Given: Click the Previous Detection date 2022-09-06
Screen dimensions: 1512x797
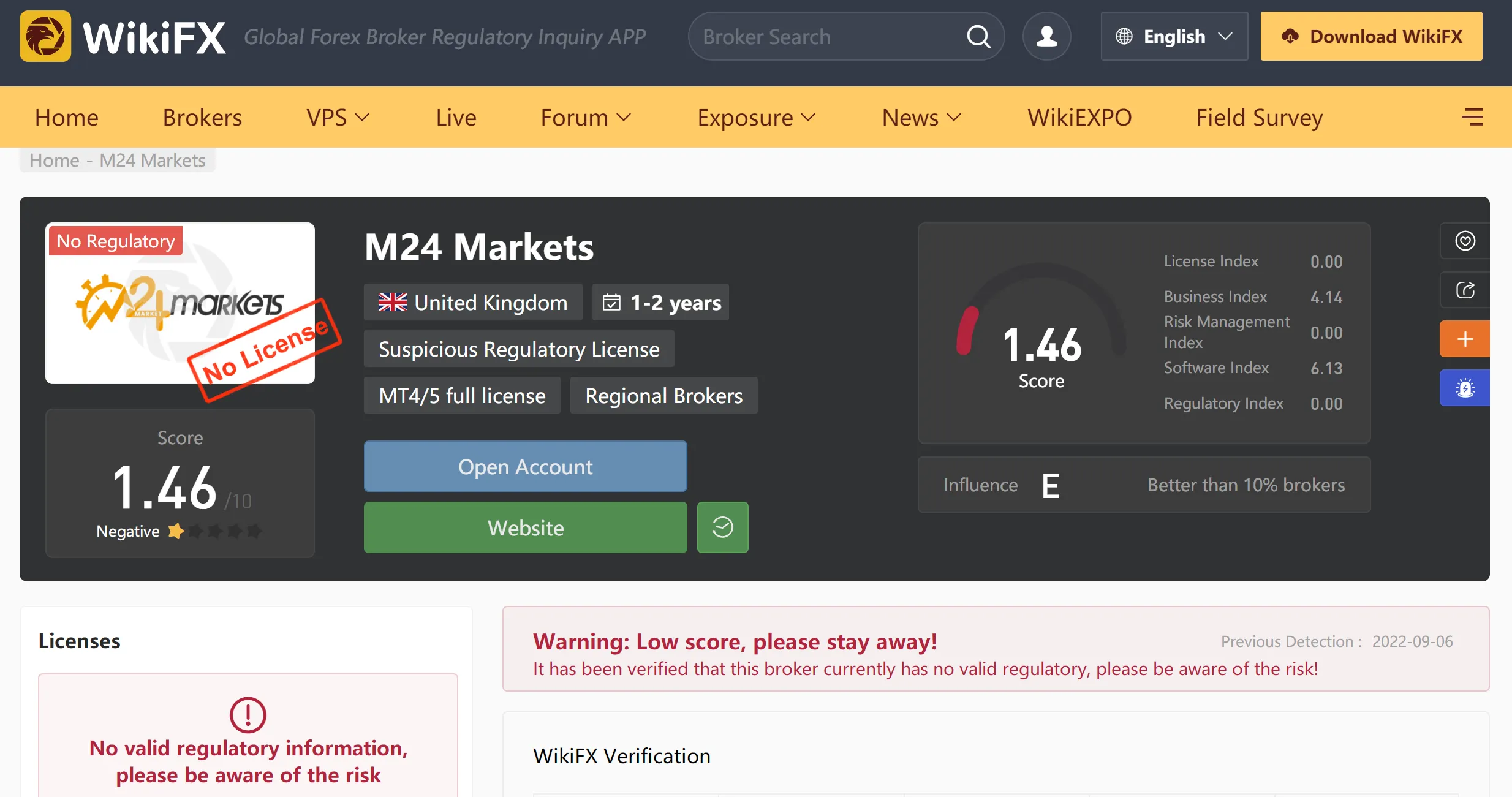Looking at the screenshot, I should click(x=1412, y=641).
